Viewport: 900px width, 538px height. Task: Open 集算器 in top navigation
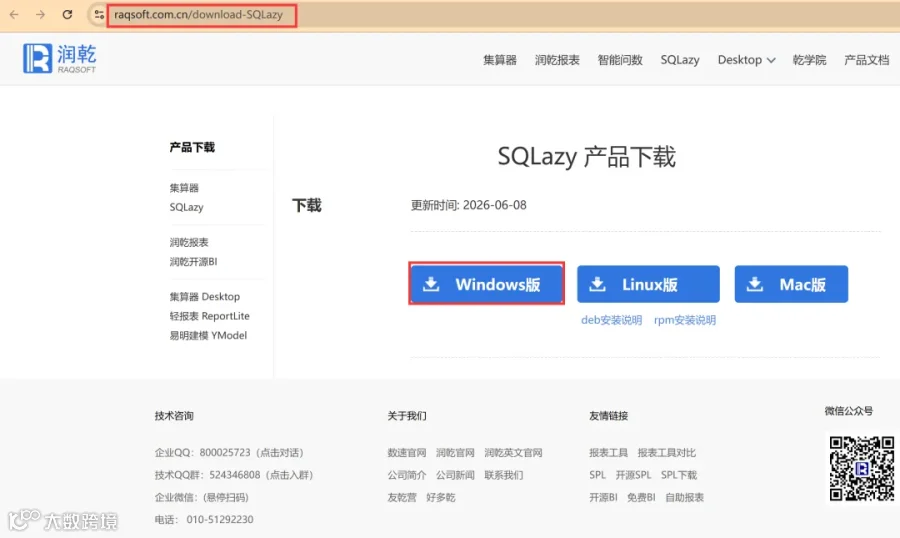[x=499, y=60]
